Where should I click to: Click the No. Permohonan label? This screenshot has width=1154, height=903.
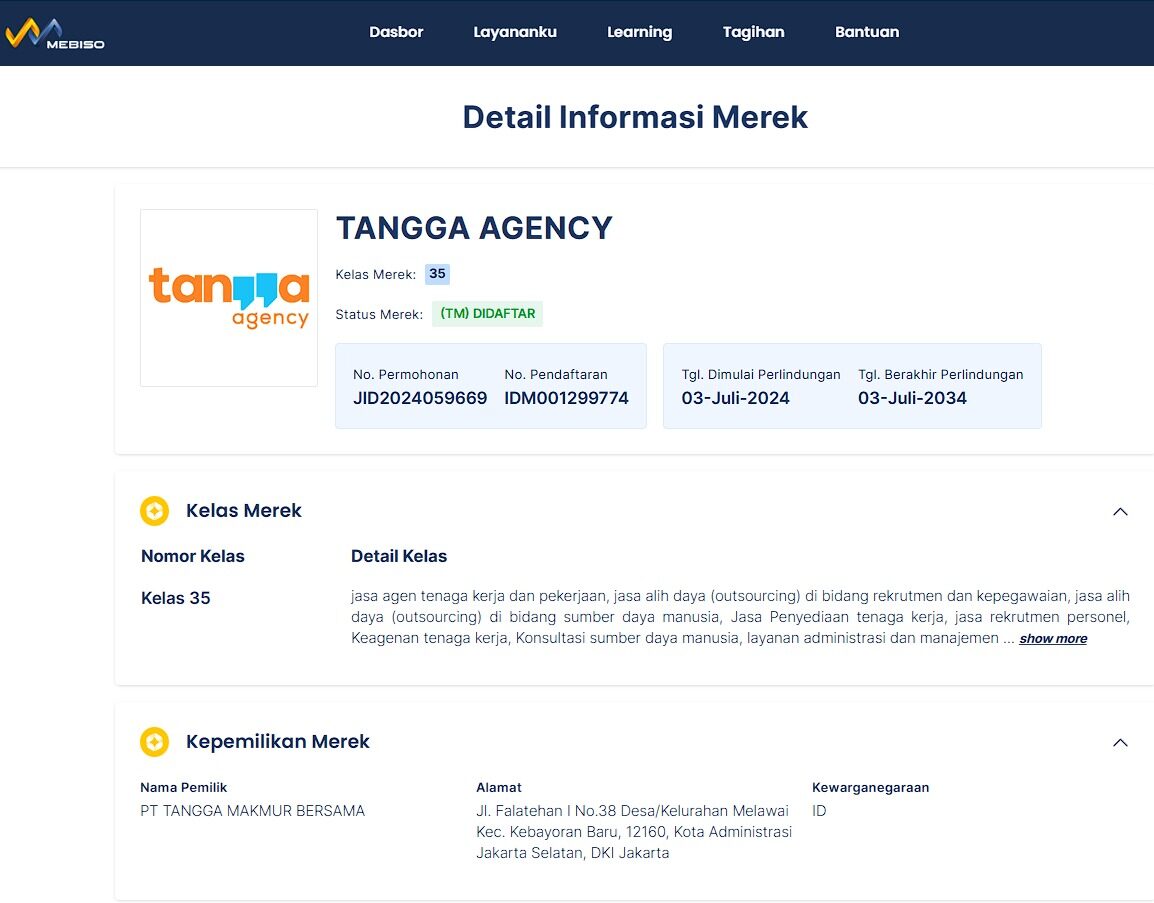click(406, 375)
